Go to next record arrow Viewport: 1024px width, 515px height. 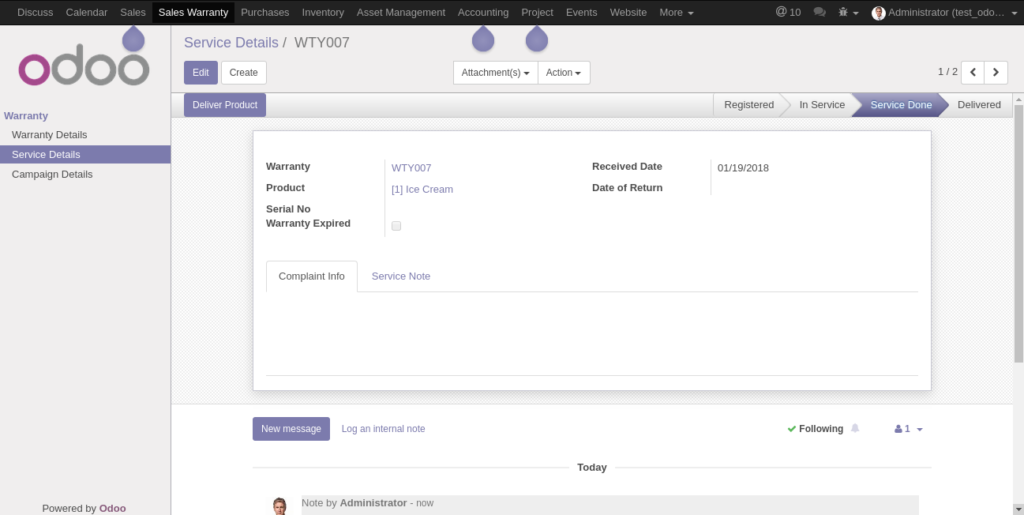tap(996, 72)
